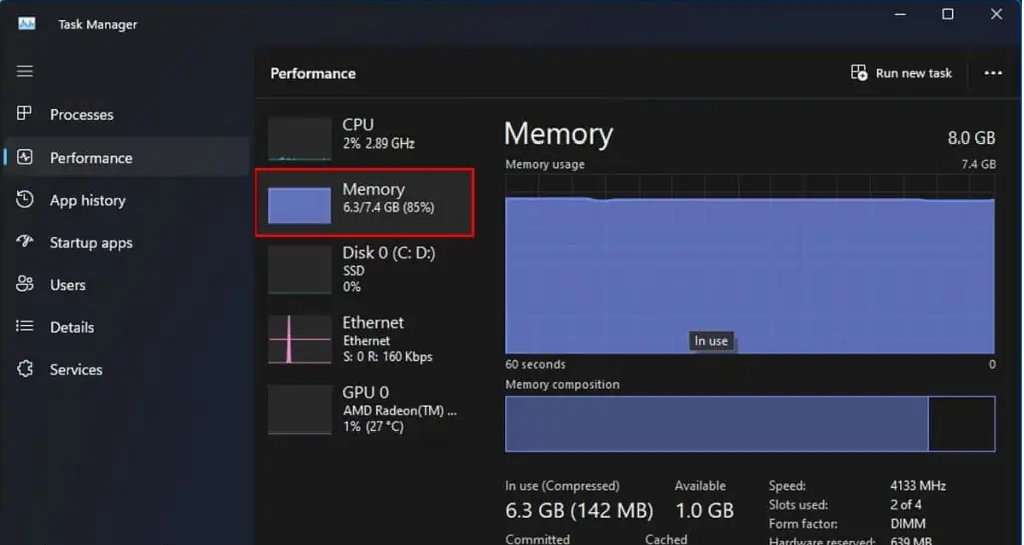
Task: Click the Run new task icon
Action: pos(859,72)
